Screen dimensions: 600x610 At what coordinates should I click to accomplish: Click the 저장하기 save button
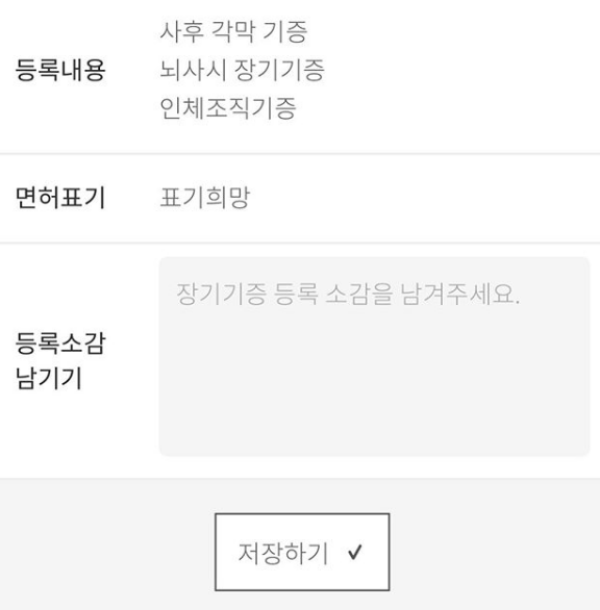(x=302, y=552)
